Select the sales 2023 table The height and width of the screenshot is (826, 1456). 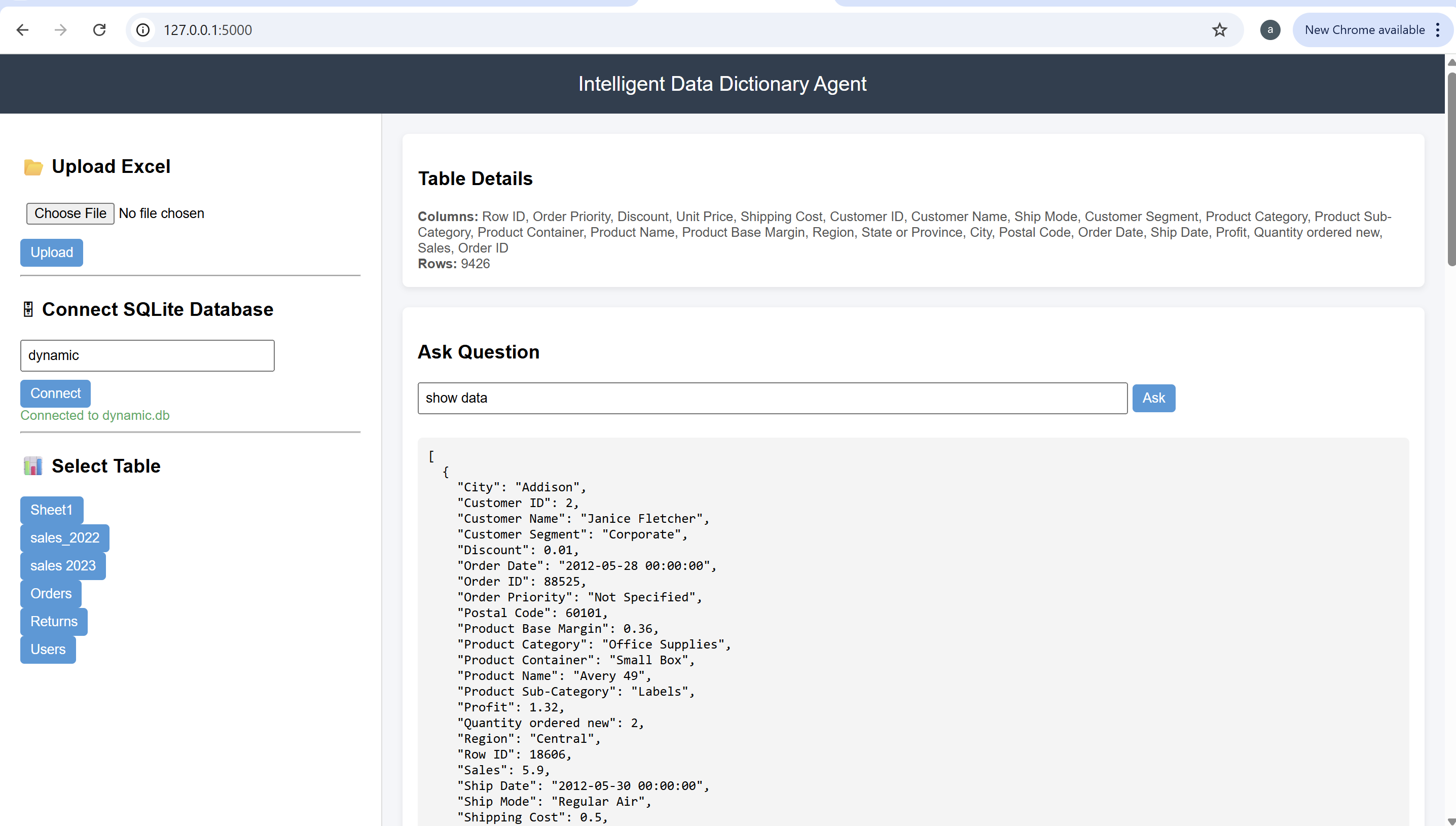click(63, 565)
